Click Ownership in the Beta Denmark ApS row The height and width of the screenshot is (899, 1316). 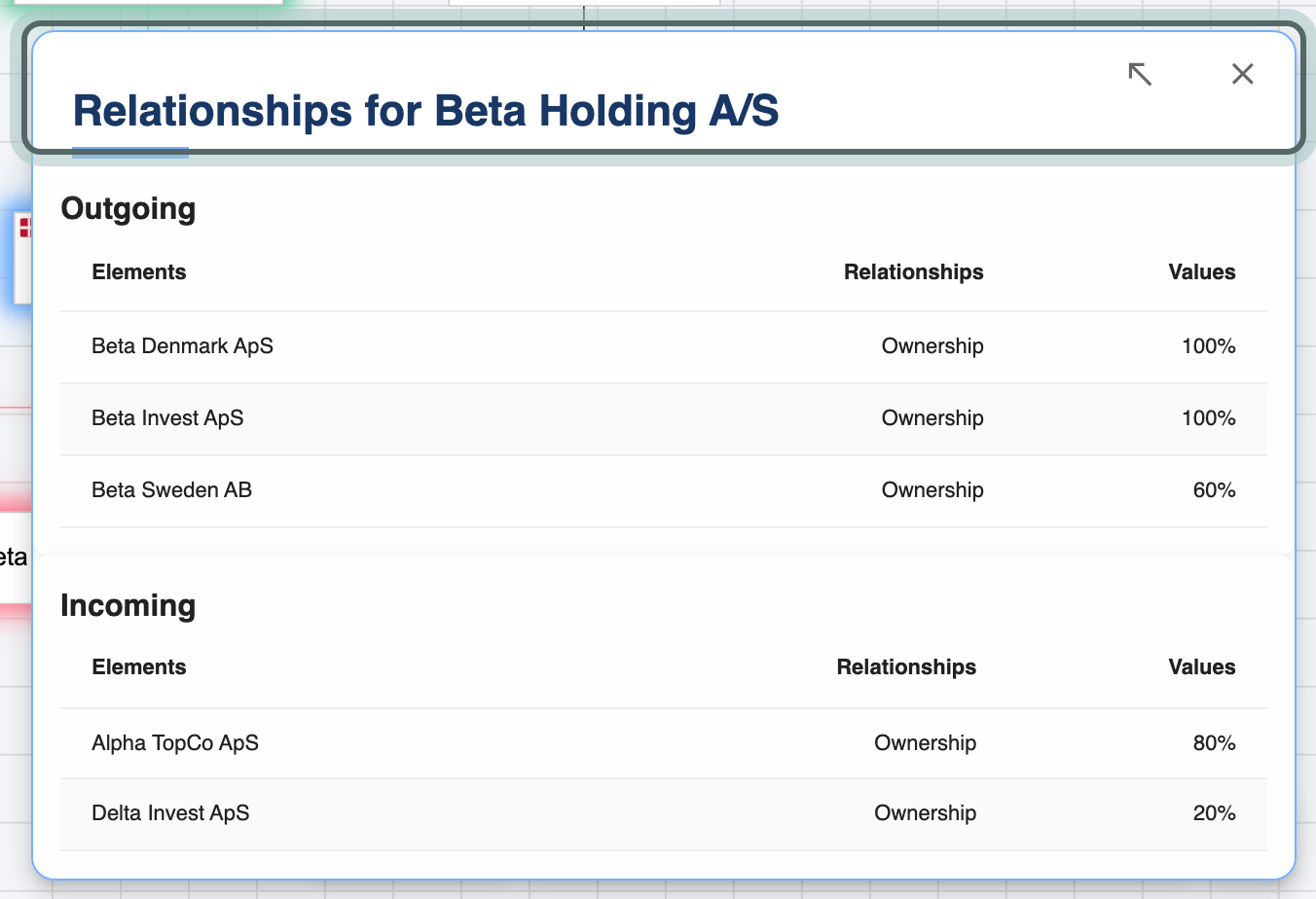[932, 346]
